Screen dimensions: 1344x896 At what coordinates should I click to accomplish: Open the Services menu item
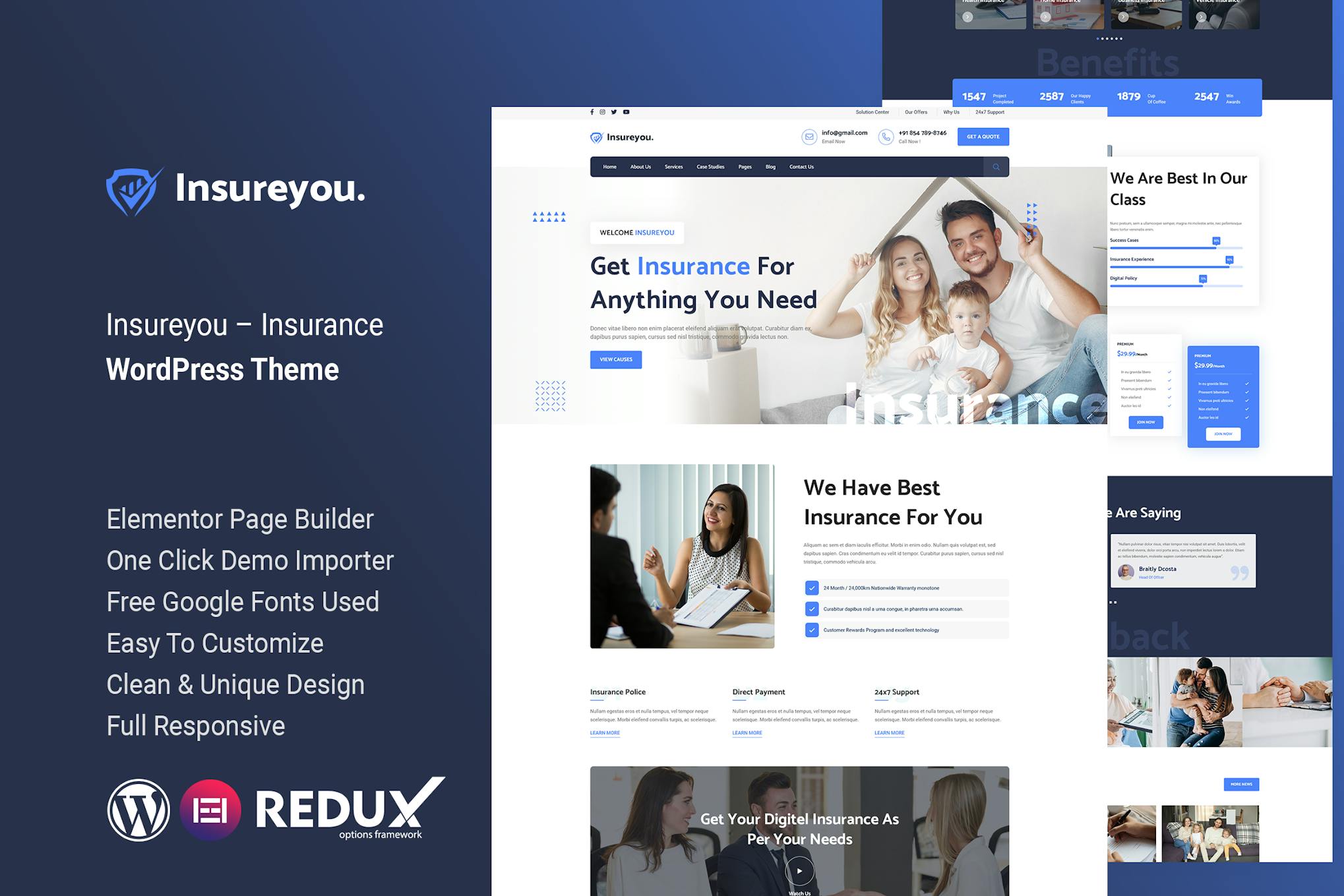click(x=673, y=167)
